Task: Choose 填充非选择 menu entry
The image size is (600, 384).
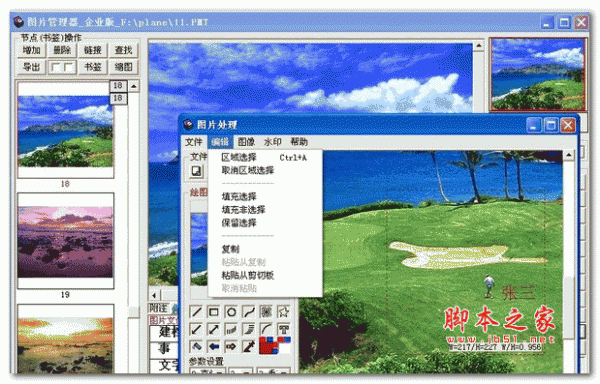Action: [x=265, y=210]
